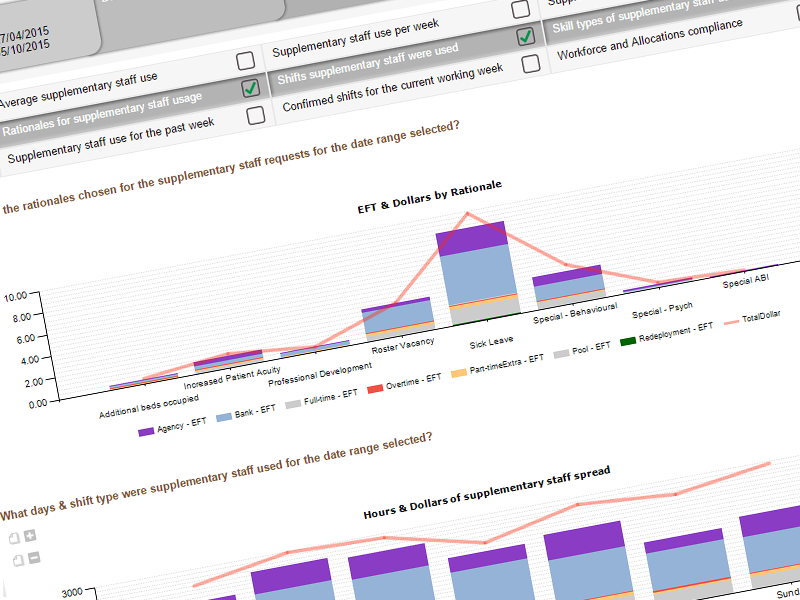
Task: Untick Shifts supplementary staff were used
Action: point(526,36)
